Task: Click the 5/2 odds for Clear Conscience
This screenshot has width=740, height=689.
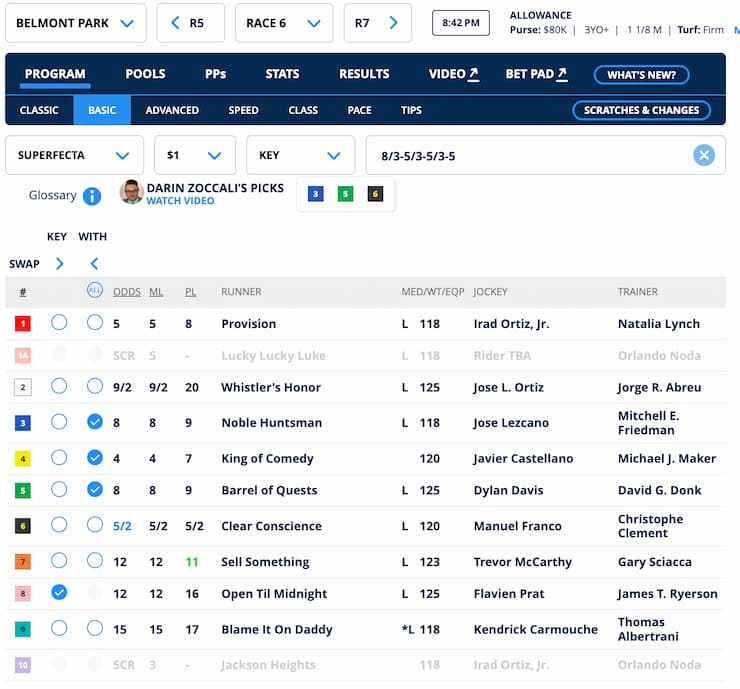Action: tap(122, 526)
